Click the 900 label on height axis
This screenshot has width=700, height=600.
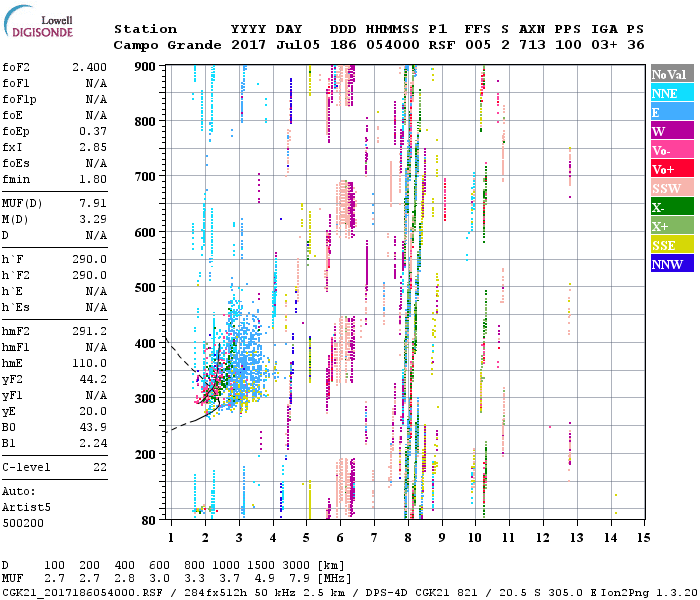tap(145, 66)
